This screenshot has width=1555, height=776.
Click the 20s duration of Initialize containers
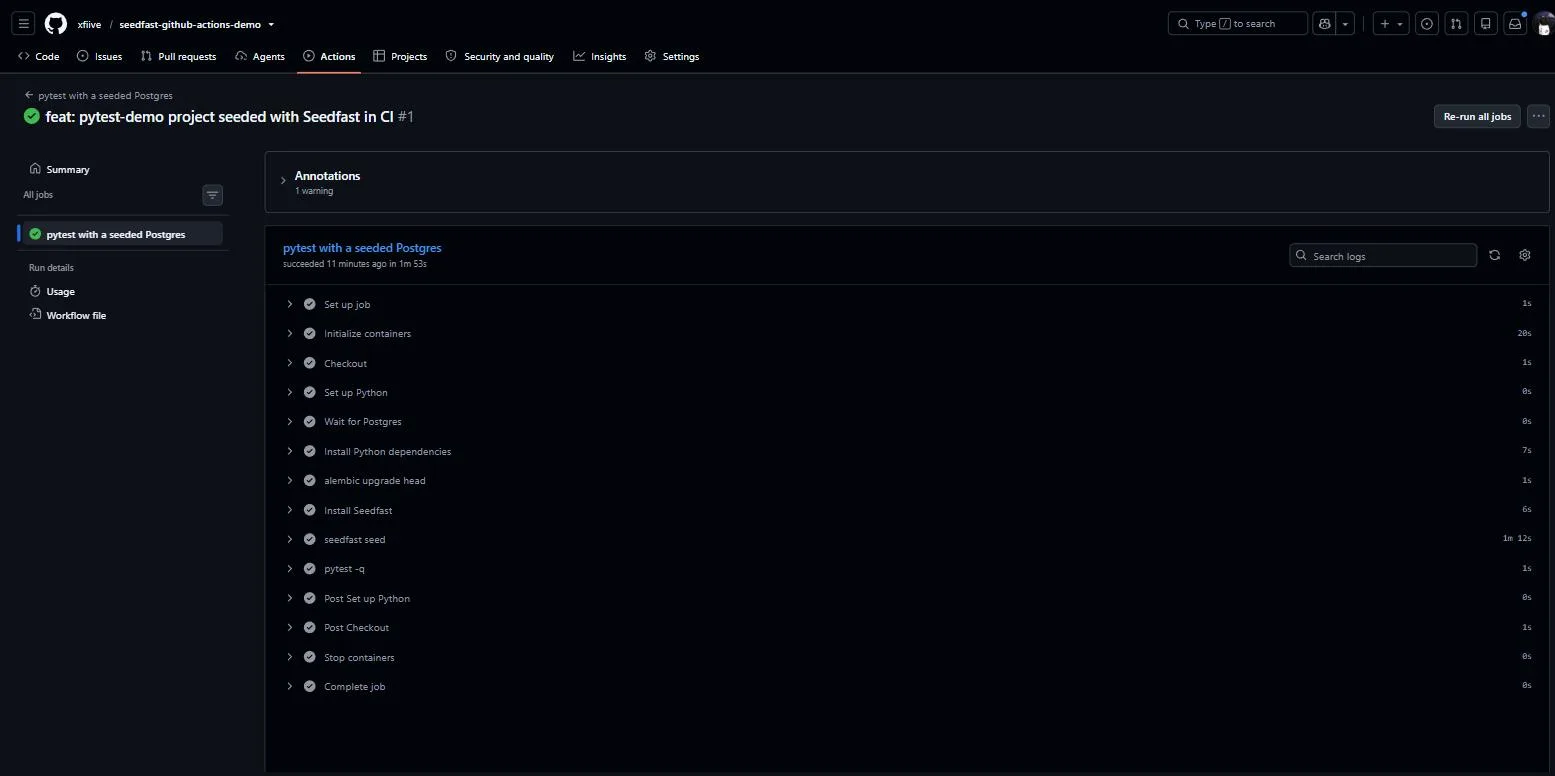(1524, 334)
